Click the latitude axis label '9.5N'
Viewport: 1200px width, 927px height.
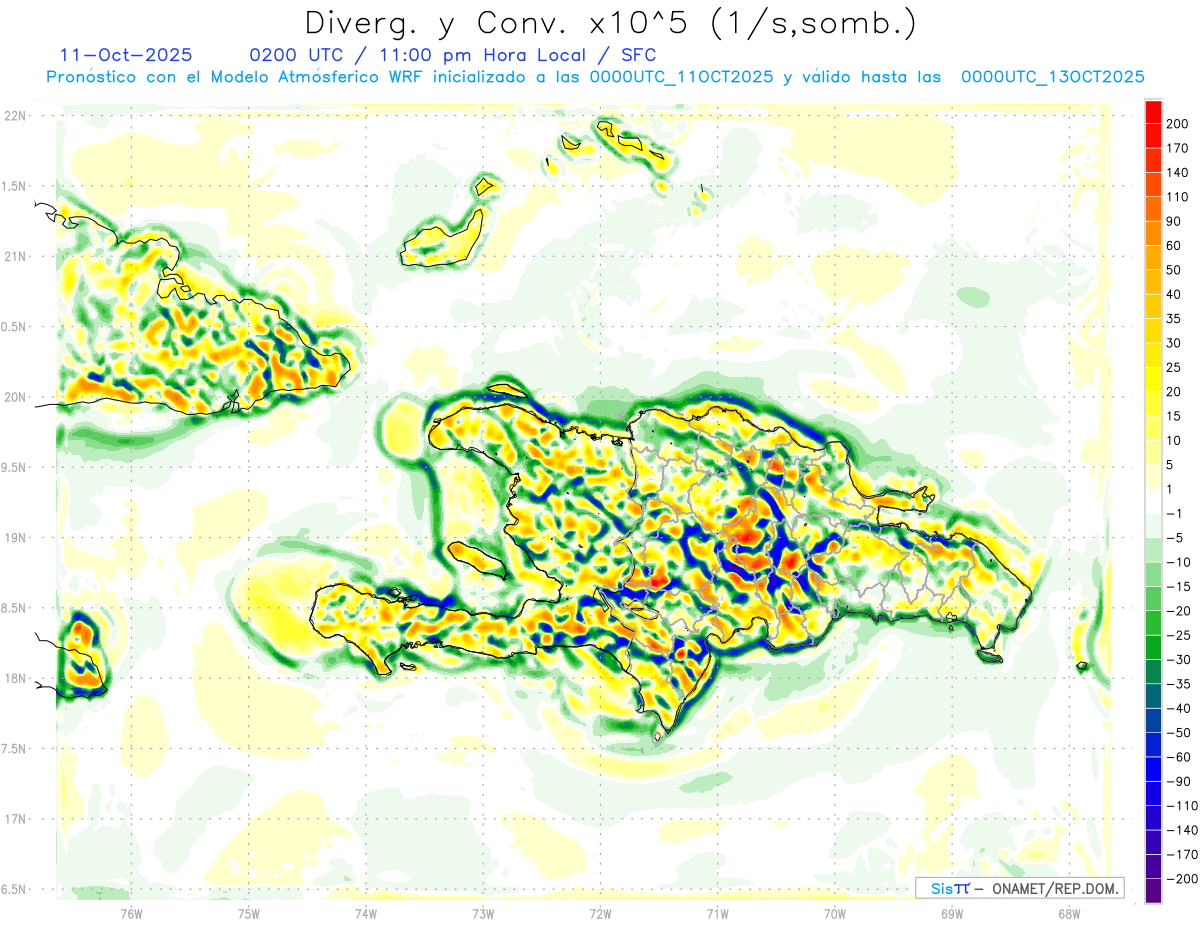click(x=15, y=467)
